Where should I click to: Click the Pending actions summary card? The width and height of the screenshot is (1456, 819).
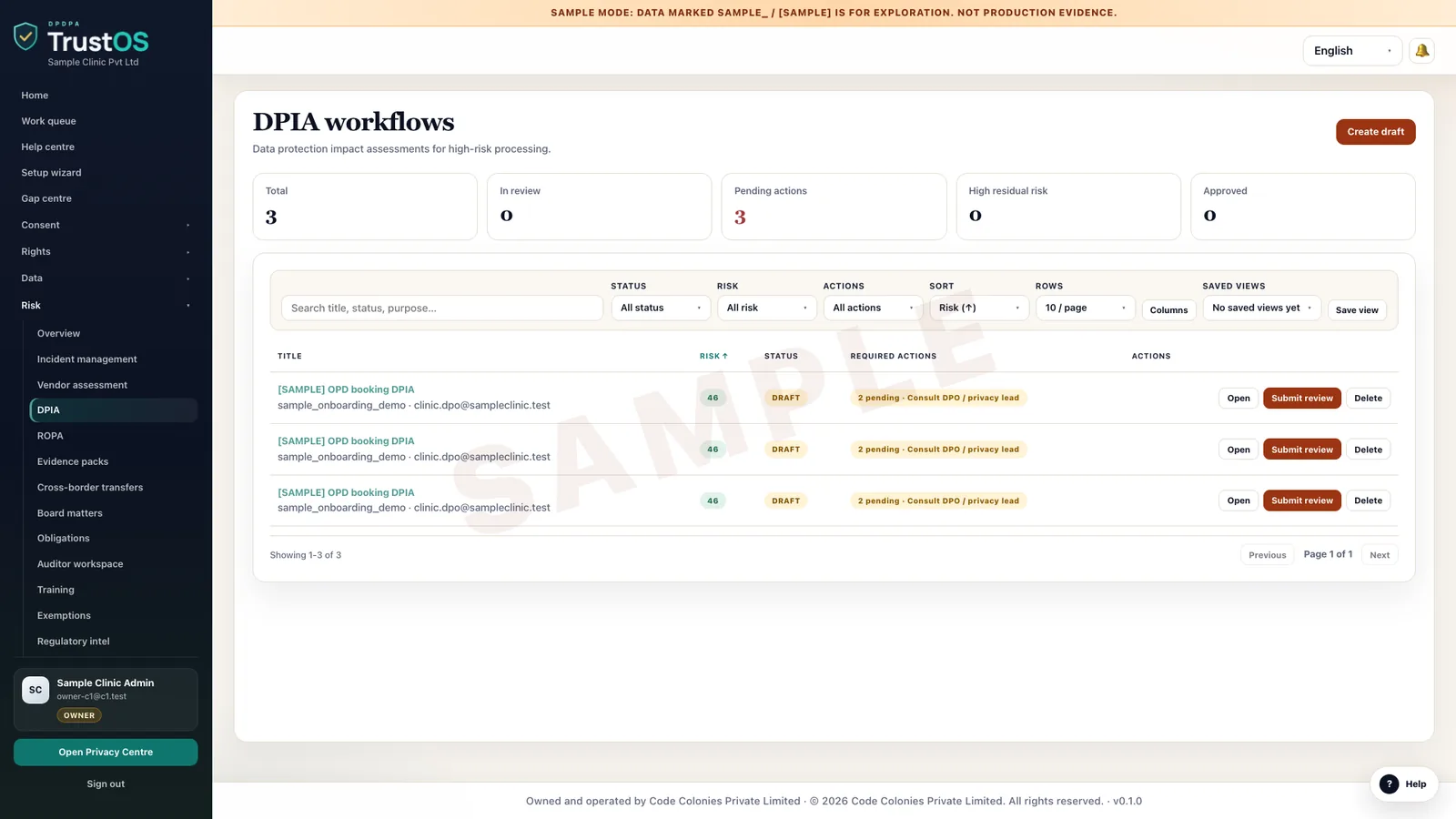(x=834, y=207)
